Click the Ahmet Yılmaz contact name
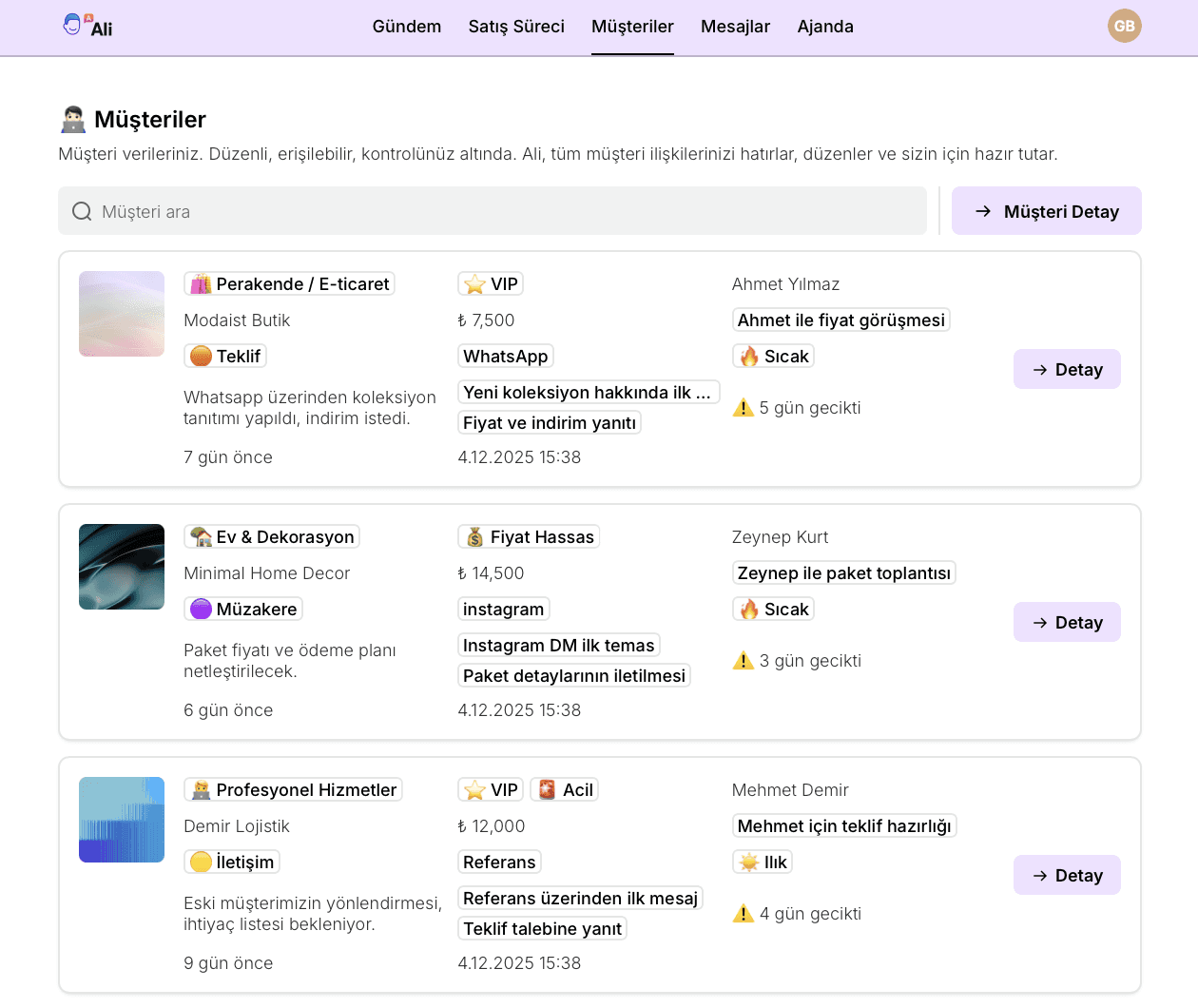1198x1008 pixels. tap(786, 284)
